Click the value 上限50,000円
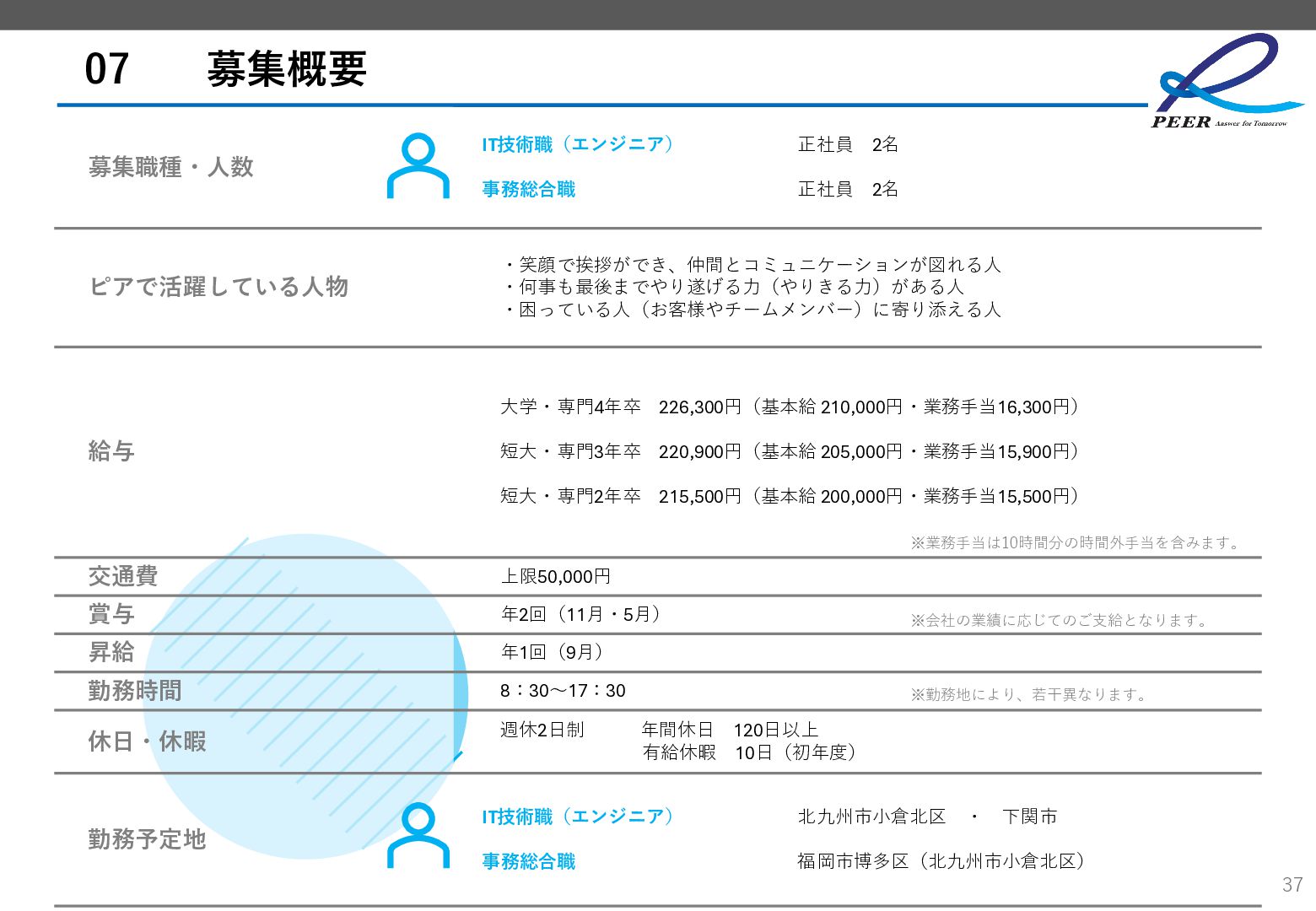The image size is (1316, 911). pyautogui.click(x=556, y=576)
